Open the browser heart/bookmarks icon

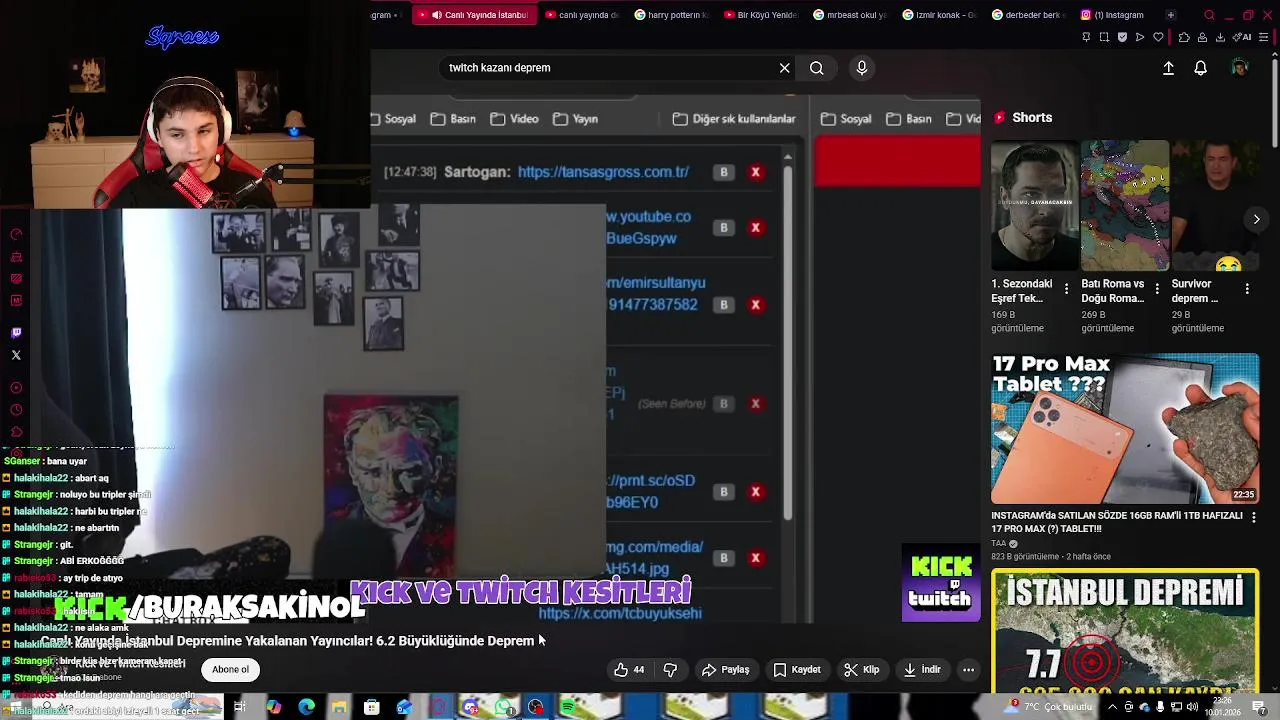(1159, 37)
